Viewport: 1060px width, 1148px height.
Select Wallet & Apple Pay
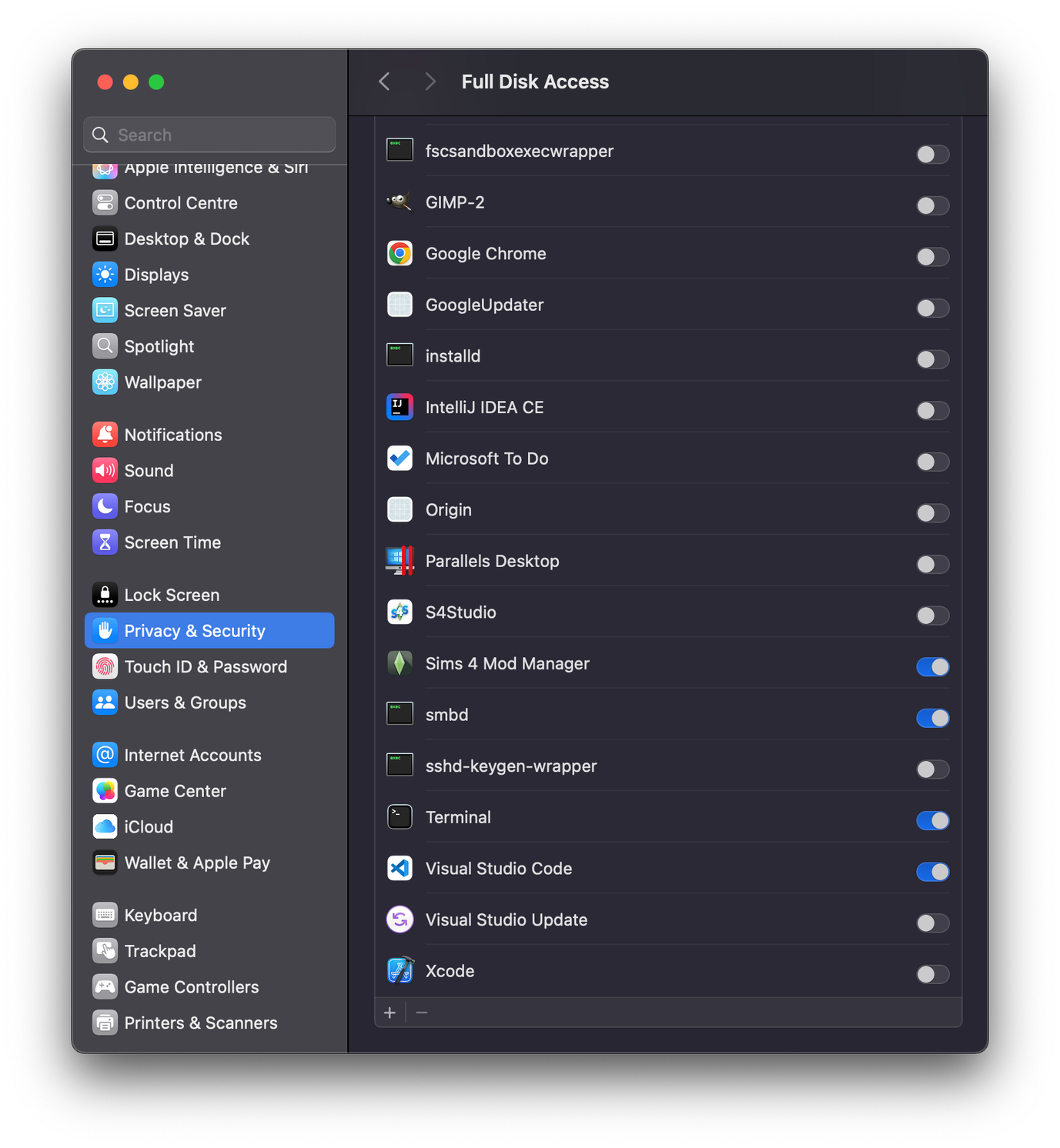(209, 863)
